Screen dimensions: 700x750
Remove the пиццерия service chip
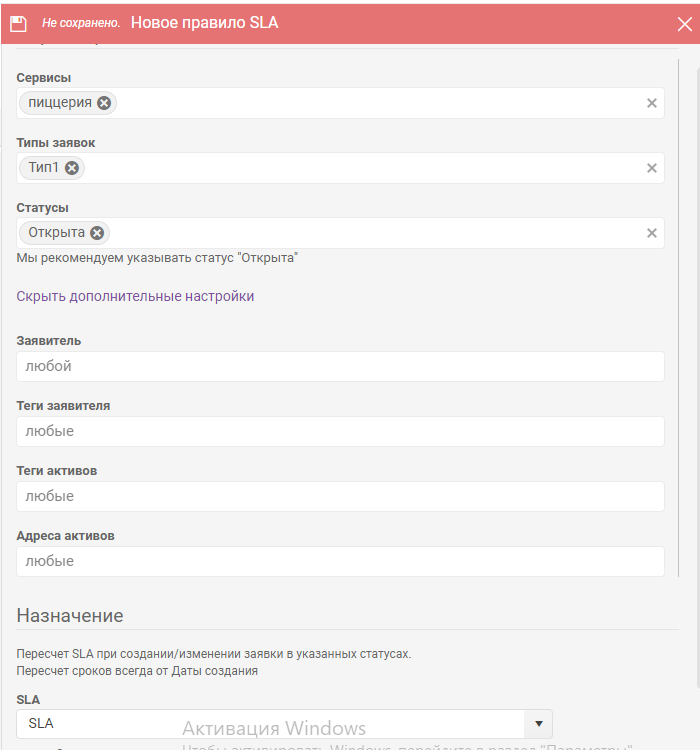click(104, 103)
